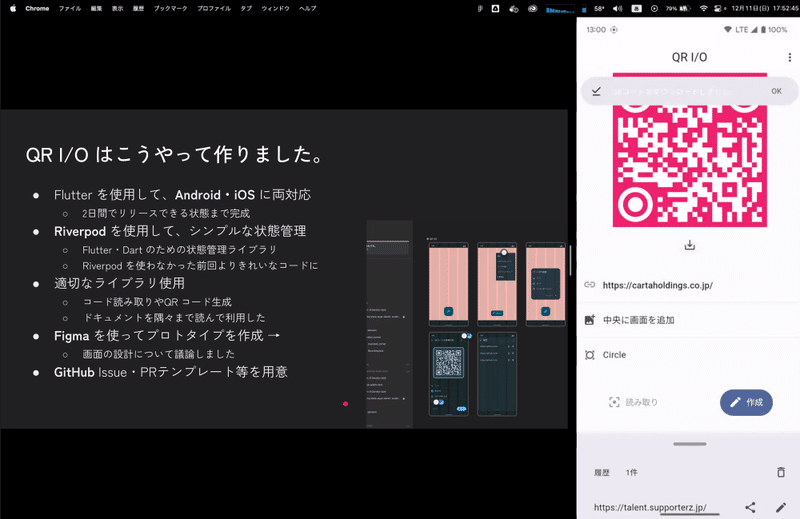Click the volume icon in the menu bar

[x=617, y=8]
